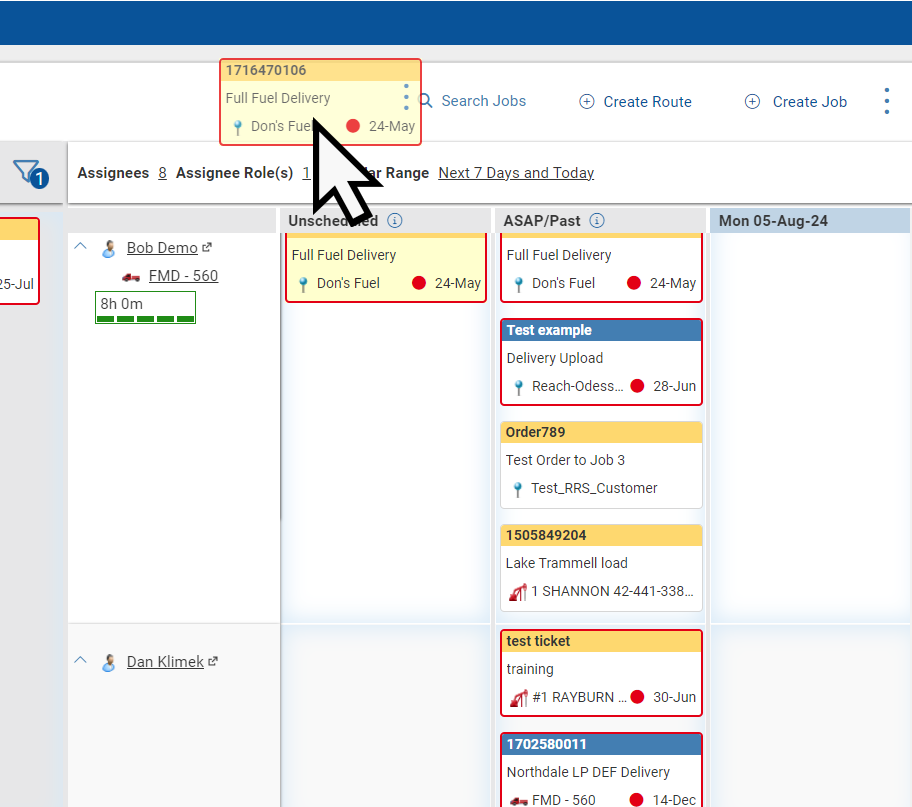The height and width of the screenshot is (807, 912).
Task: Open the 1505849204 job card header
Action: click(x=601, y=535)
